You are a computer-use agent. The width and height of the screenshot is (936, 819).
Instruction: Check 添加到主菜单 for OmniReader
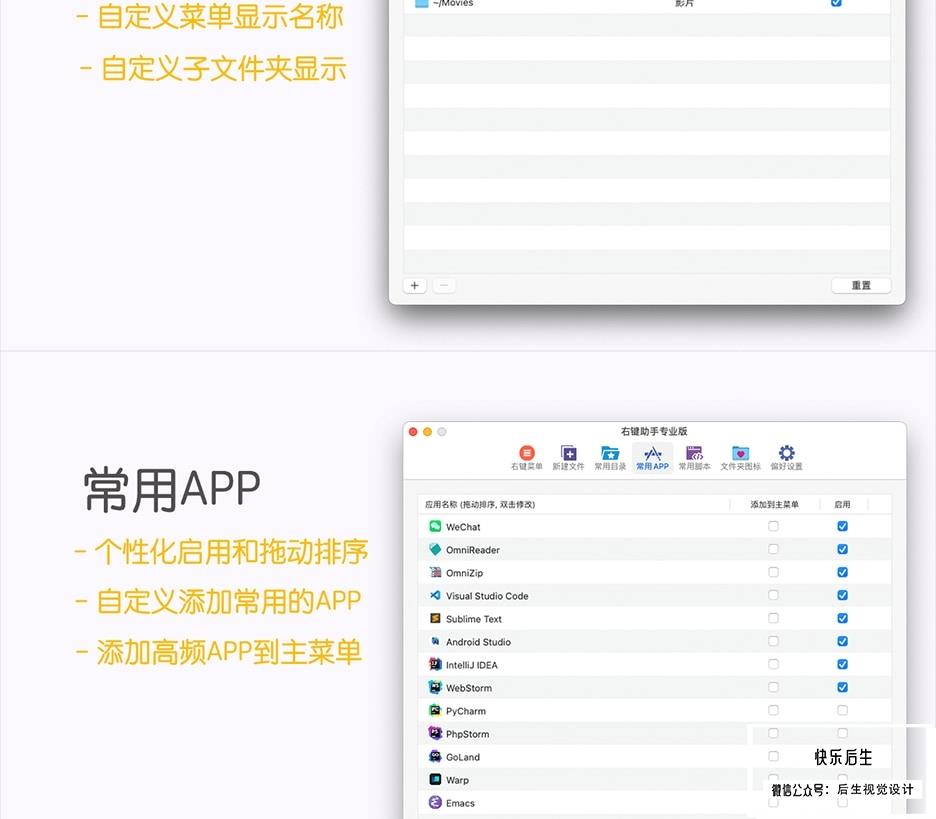[773, 549]
